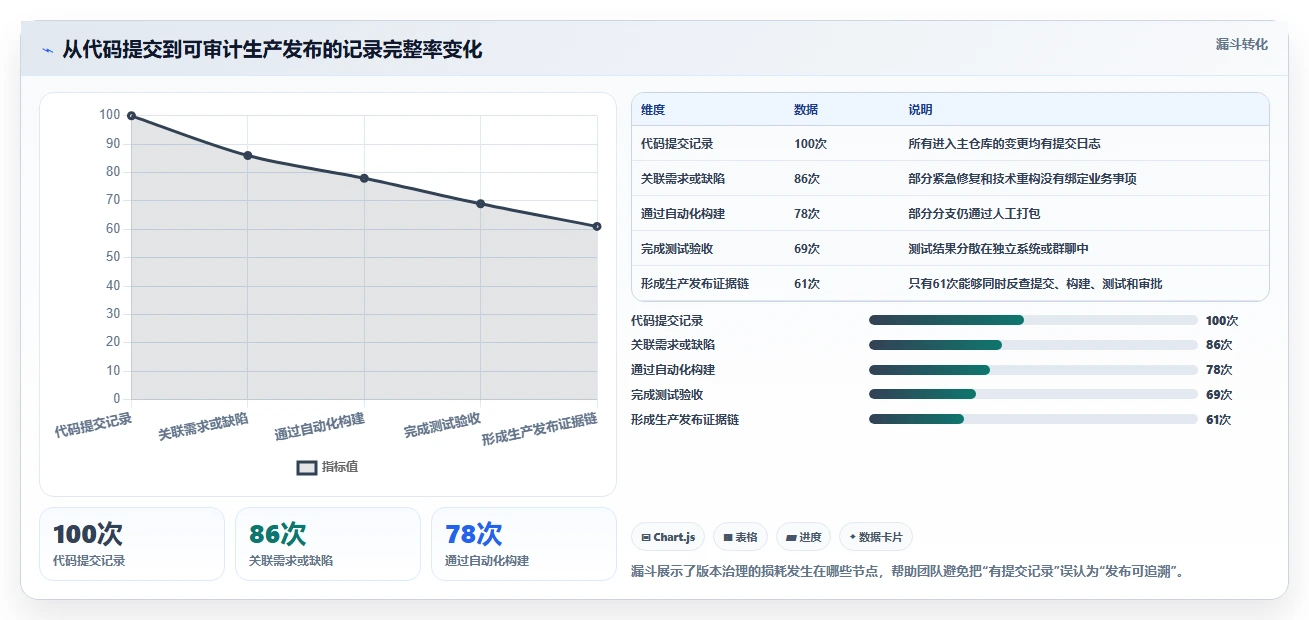Click the 69次 value in the table
Image resolution: width=1309 pixels, height=620 pixels.
click(x=807, y=249)
